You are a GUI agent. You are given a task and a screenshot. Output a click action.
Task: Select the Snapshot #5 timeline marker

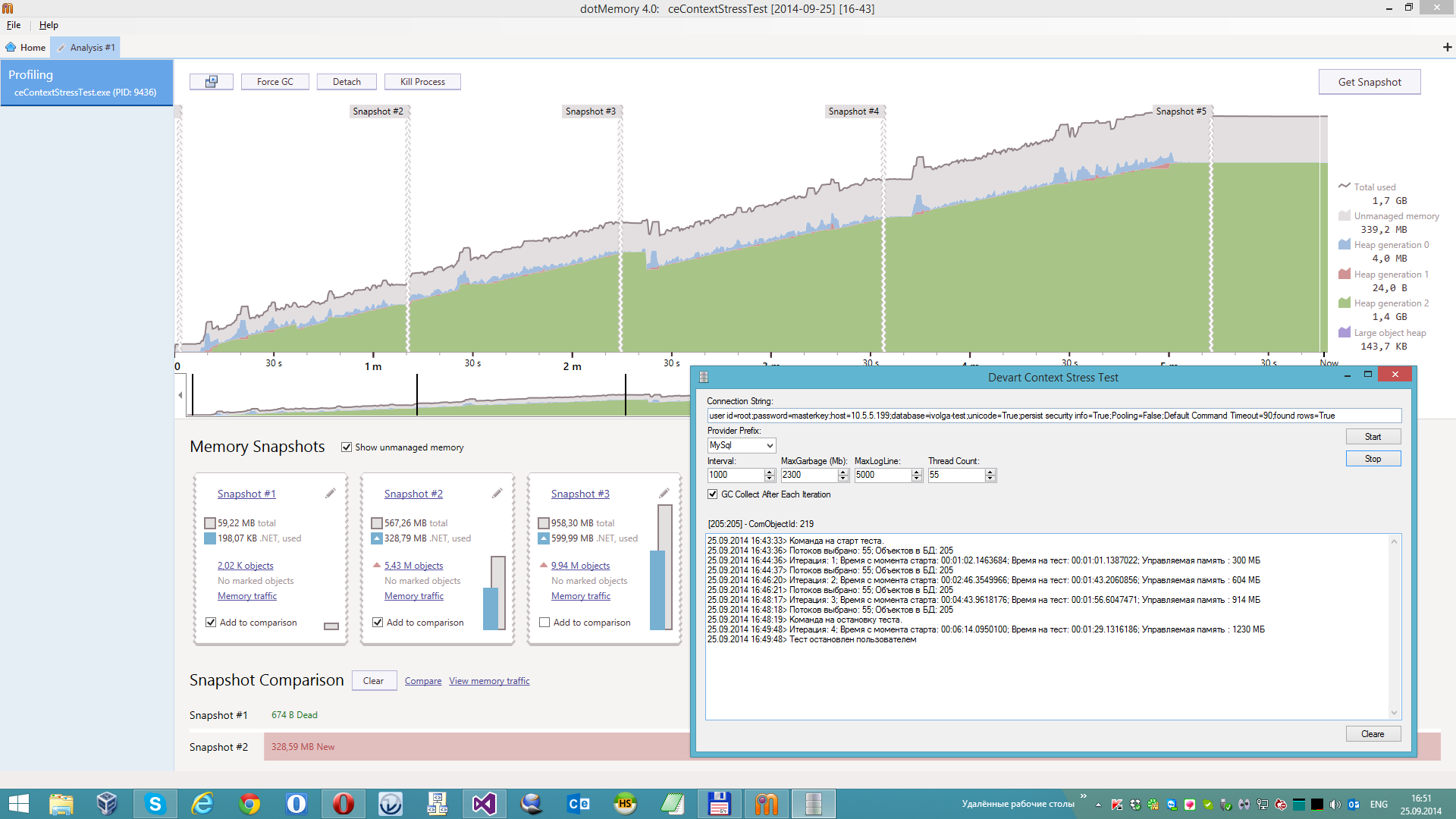[x=1181, y=111]
